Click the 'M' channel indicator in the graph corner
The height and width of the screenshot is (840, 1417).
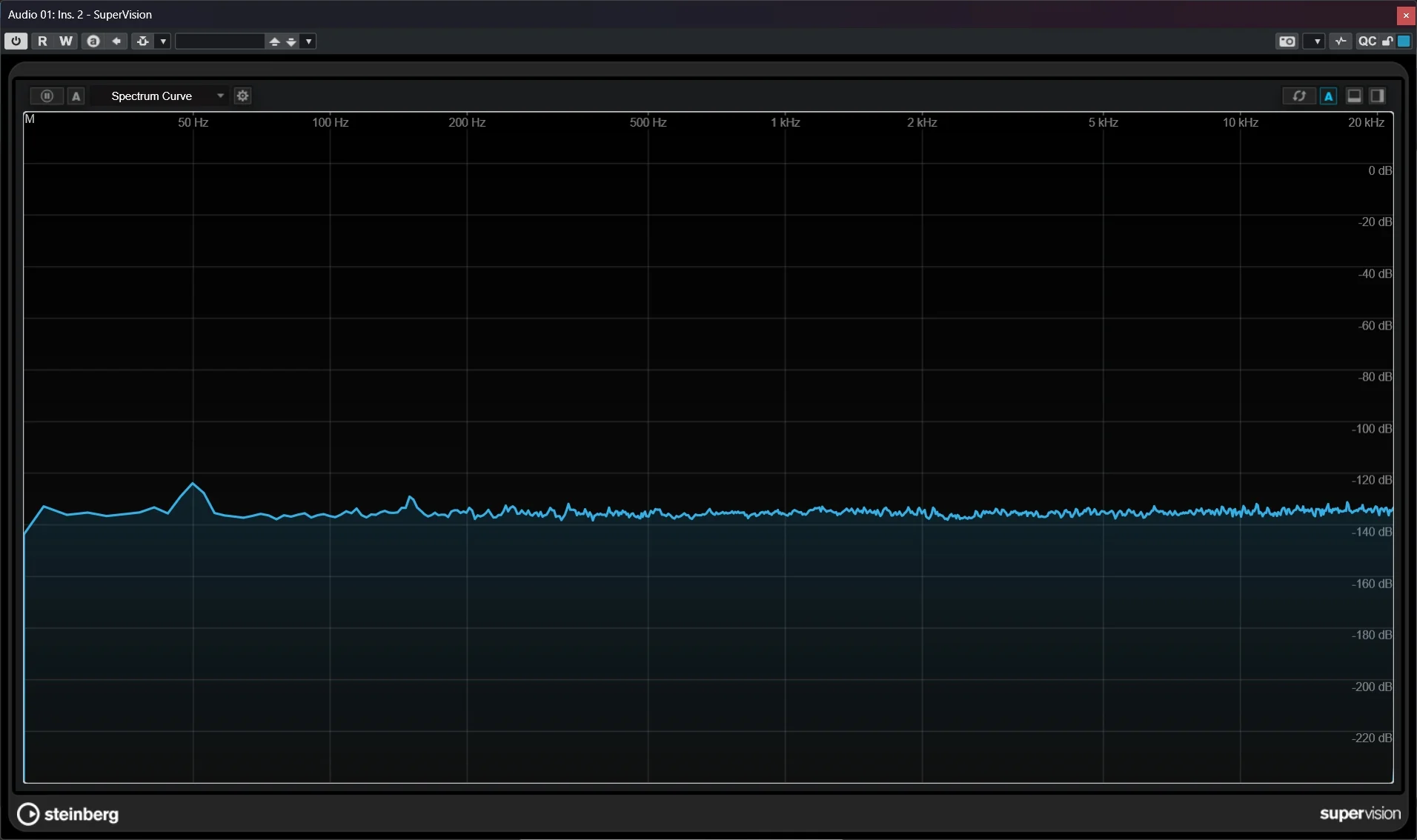[x=30, y=119]
